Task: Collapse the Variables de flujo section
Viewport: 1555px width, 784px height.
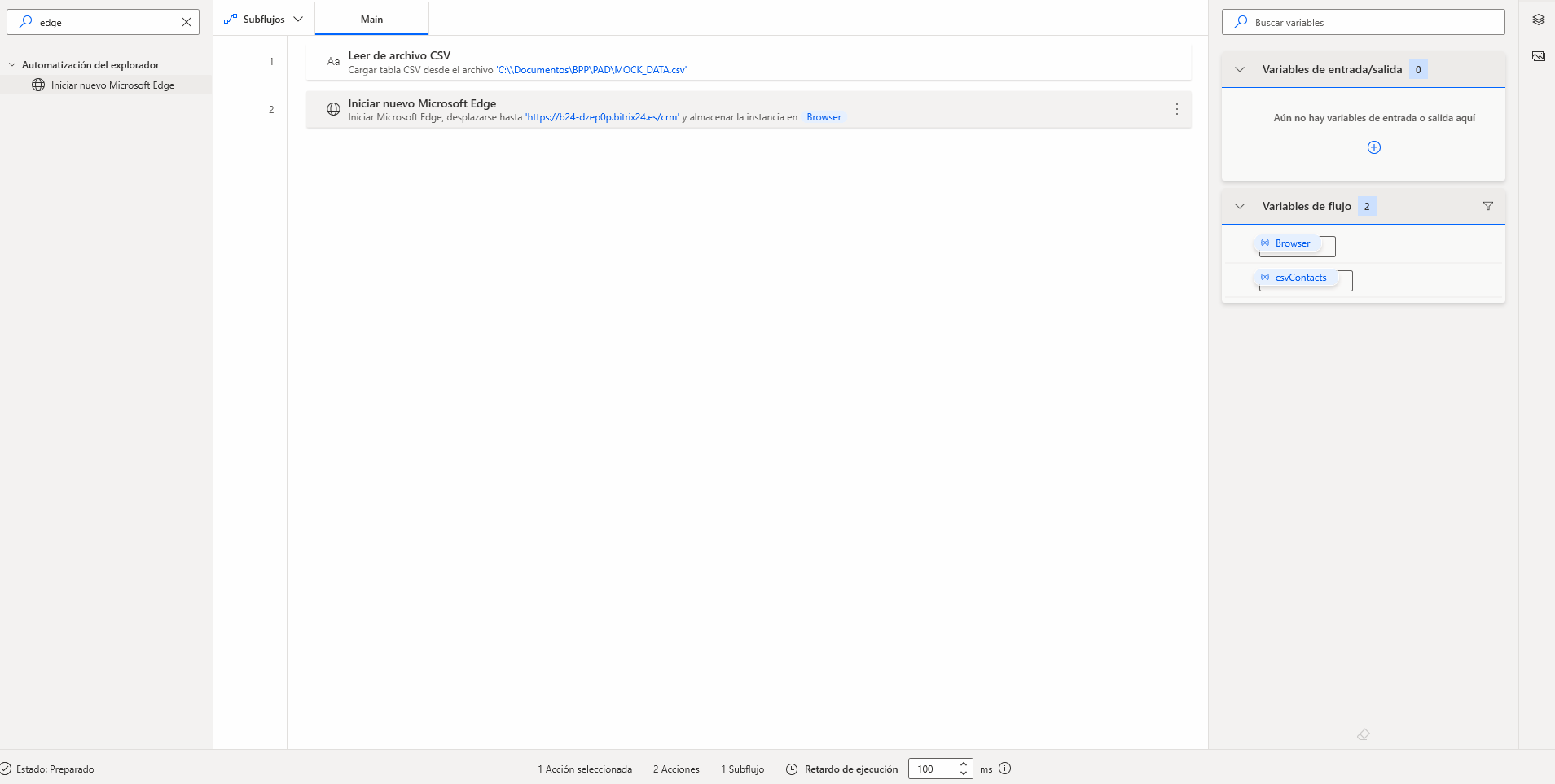Action: (x=1240, y=206)
